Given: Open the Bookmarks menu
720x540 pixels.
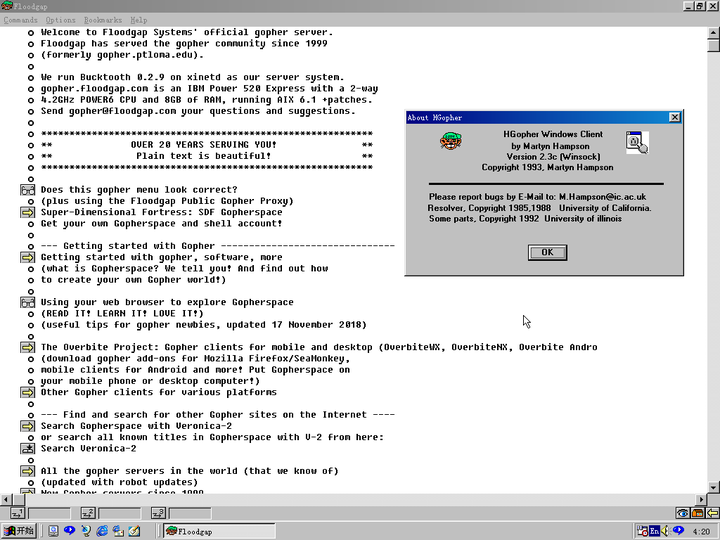Looking at the screenshot, I should [102, 20].
